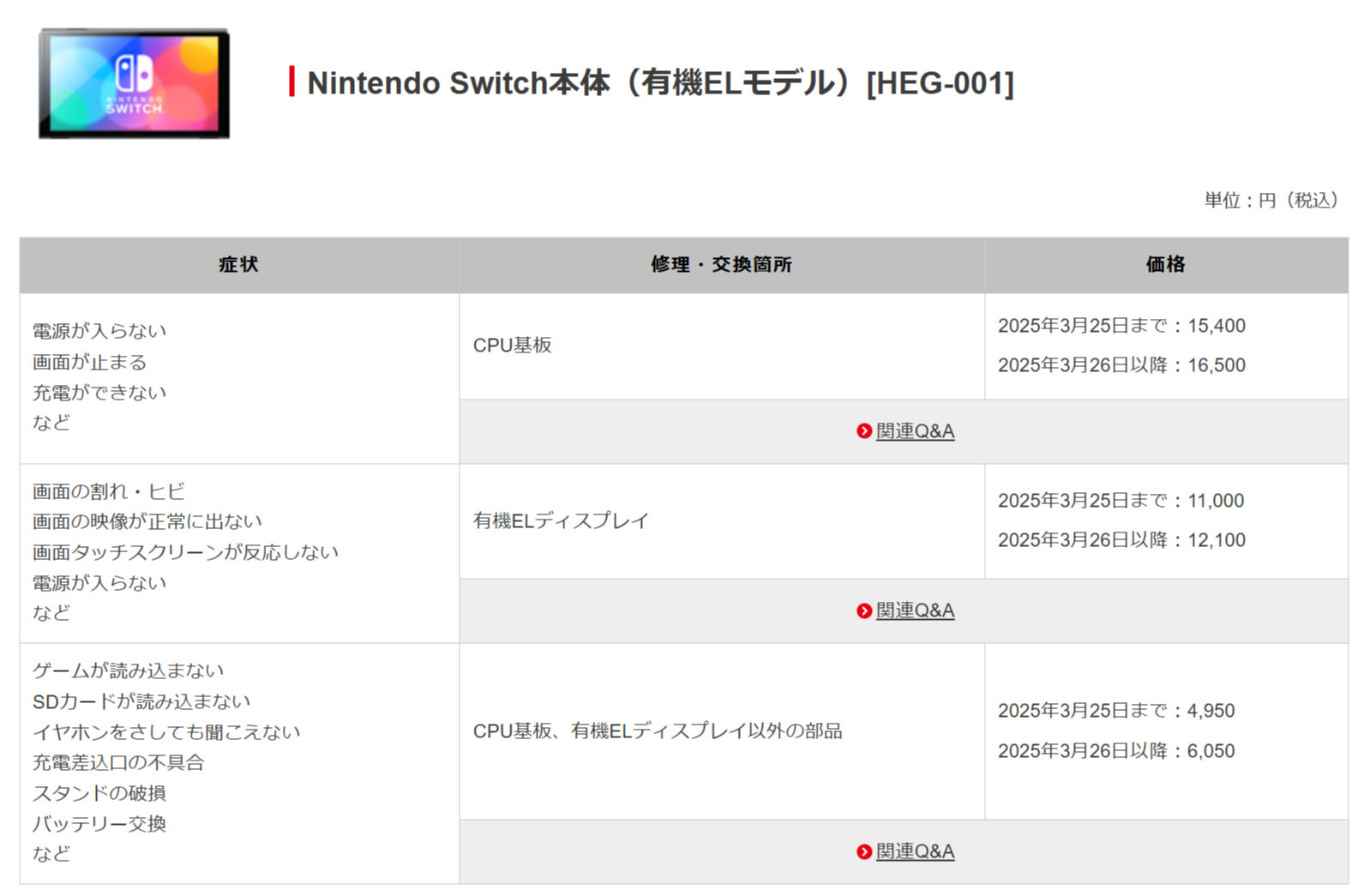Click the バッテリー交換 symptom text
This screenshot has height=896, width=1364.
point(99,824)
